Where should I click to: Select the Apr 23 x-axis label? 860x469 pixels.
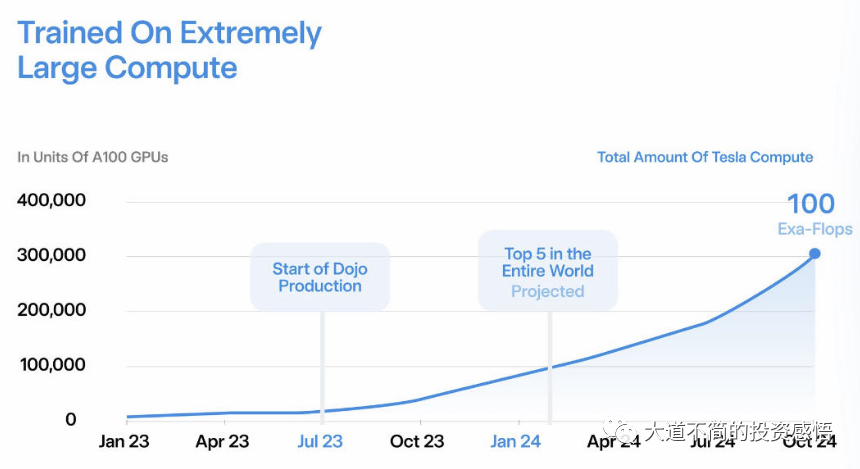tap(222, 441)
